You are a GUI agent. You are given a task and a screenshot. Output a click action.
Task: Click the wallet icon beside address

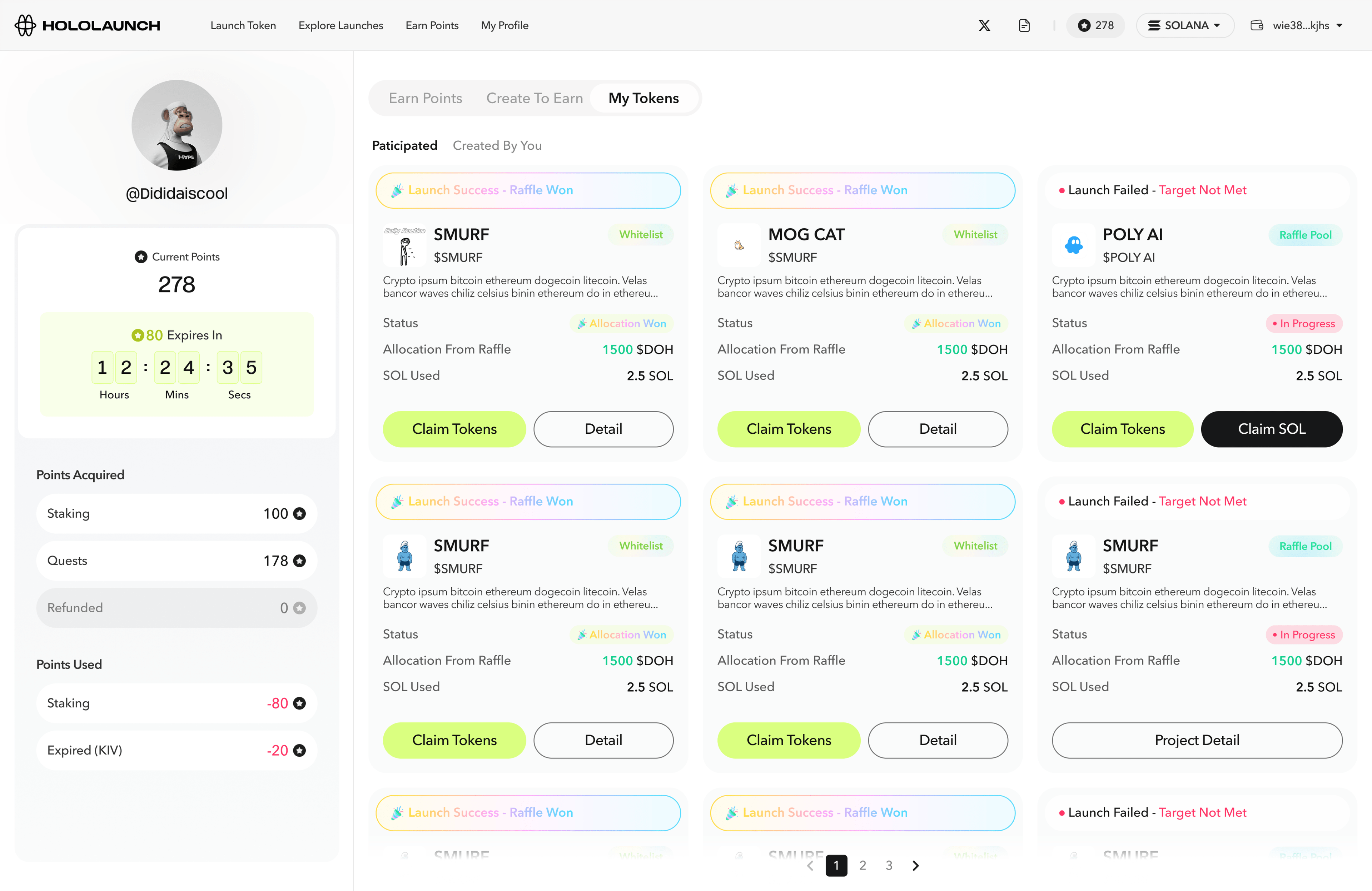coord(1257,25)
